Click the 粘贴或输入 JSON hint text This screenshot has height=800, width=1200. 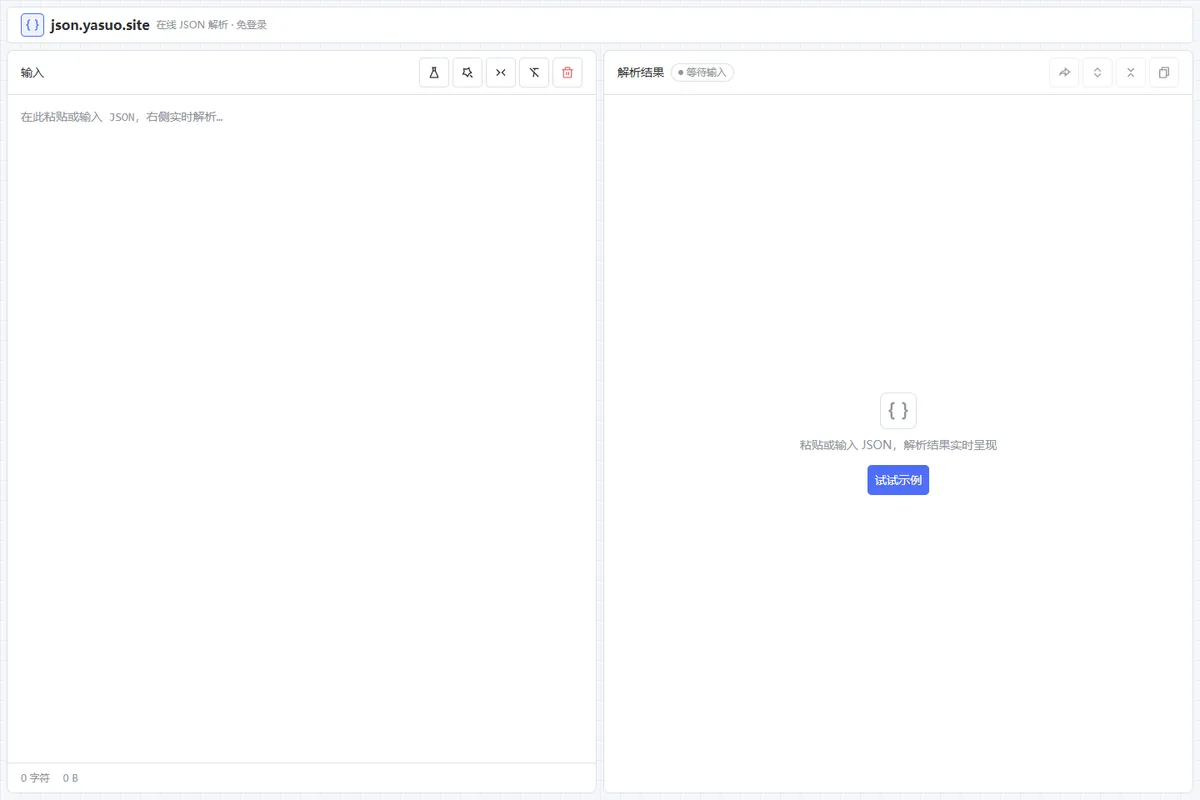[898, 445]
